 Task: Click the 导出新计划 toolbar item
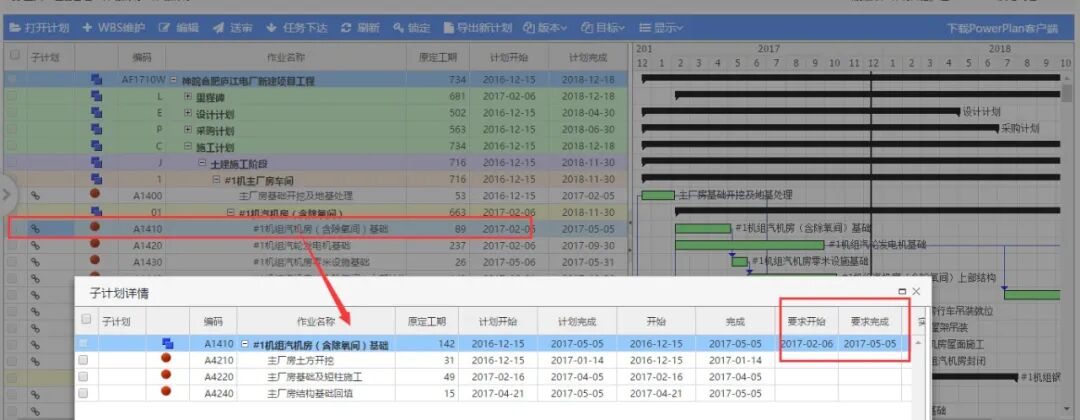pos(477,28)
